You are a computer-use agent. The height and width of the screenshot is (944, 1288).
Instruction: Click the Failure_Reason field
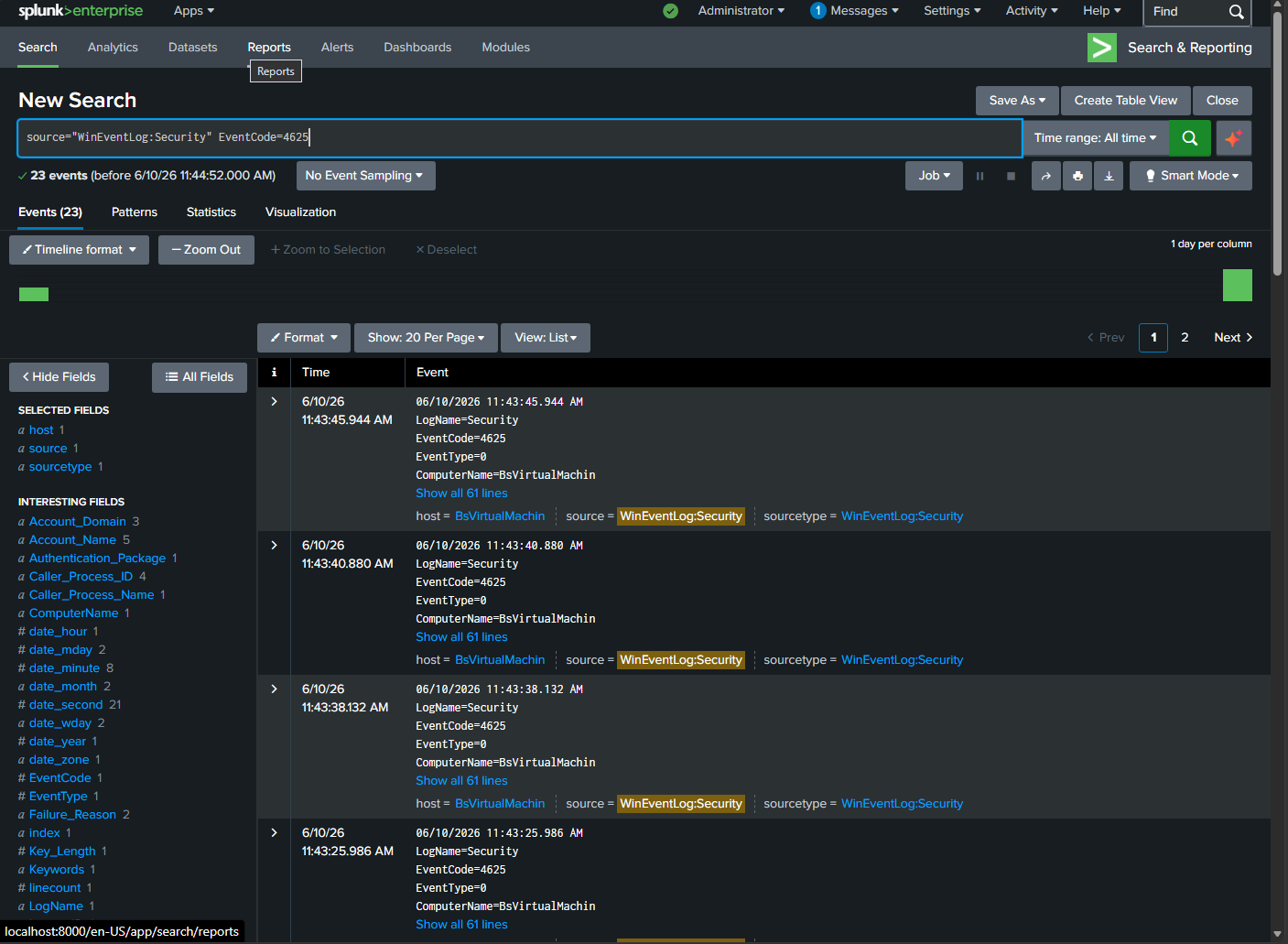point(72,815)
